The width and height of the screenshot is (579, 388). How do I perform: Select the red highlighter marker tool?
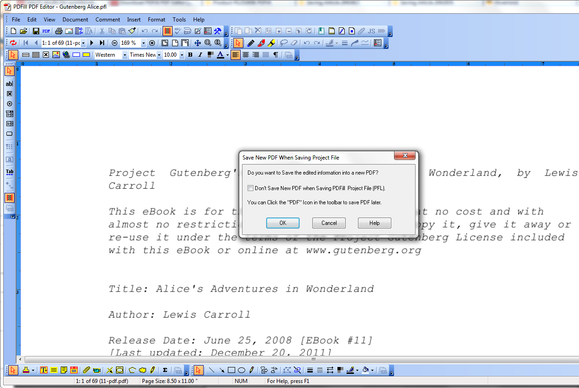(261, 43)
